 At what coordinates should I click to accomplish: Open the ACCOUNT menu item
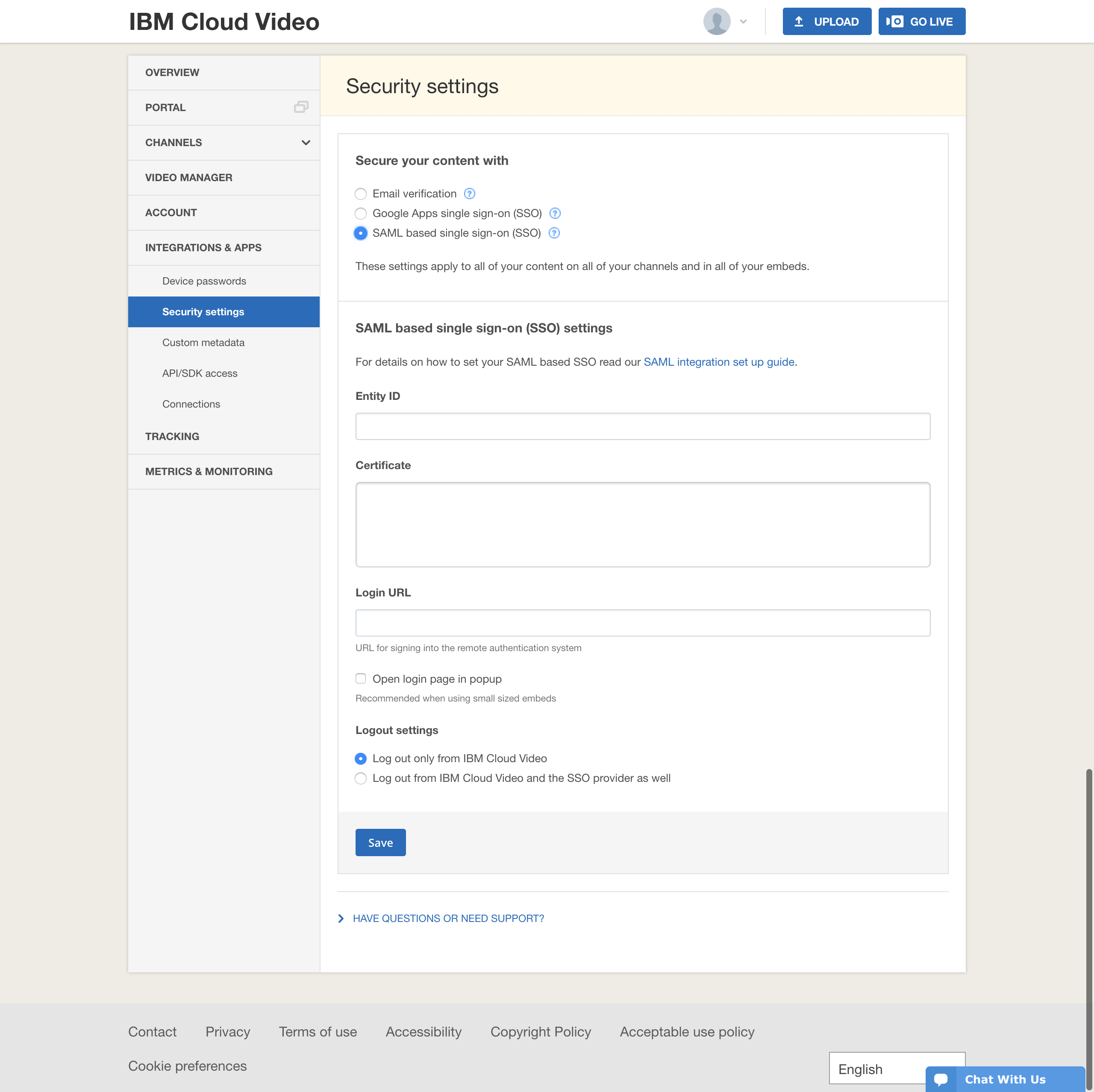(x=224, y=213)
